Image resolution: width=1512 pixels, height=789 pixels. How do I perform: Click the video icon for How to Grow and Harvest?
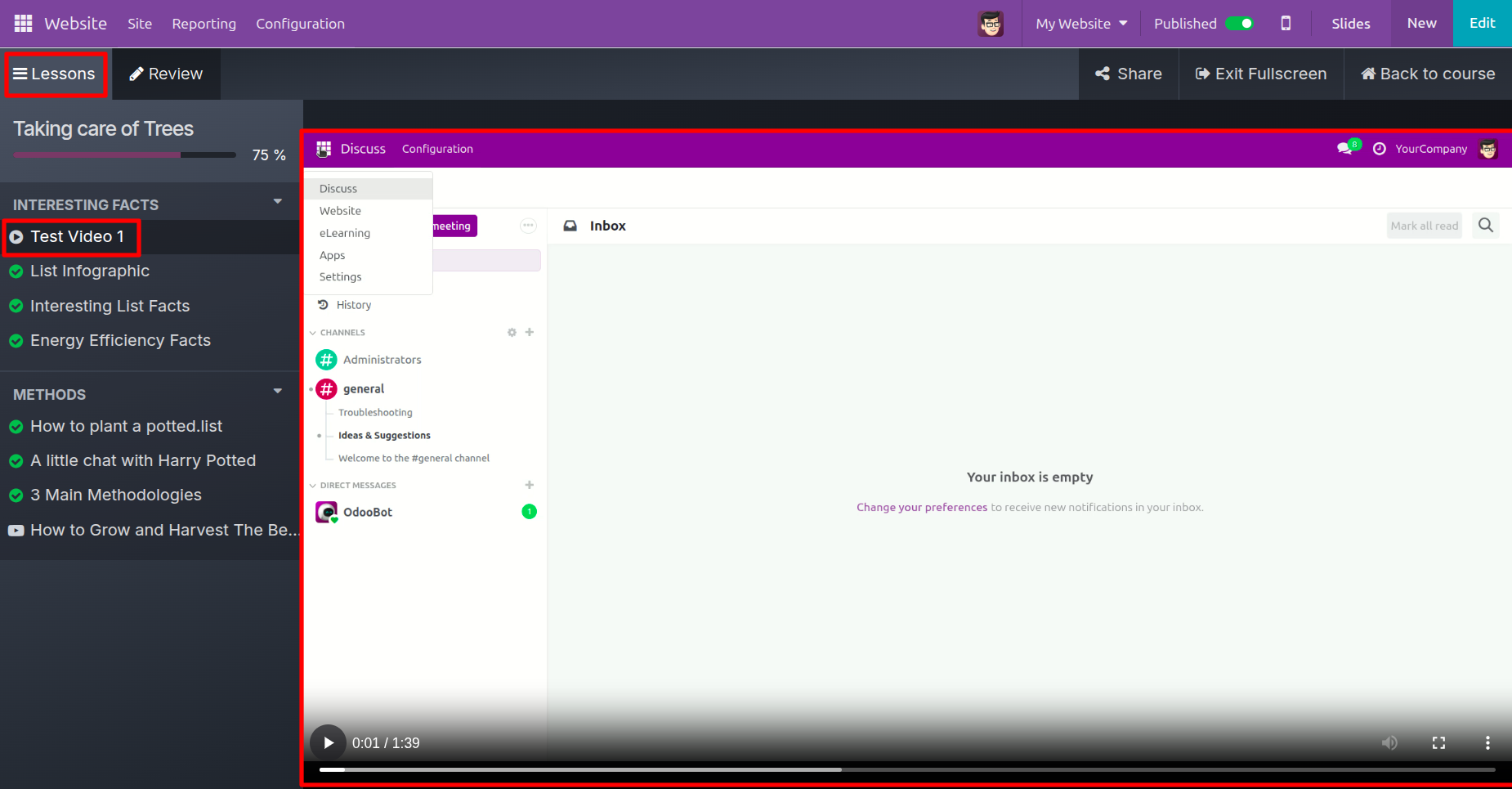16,530
